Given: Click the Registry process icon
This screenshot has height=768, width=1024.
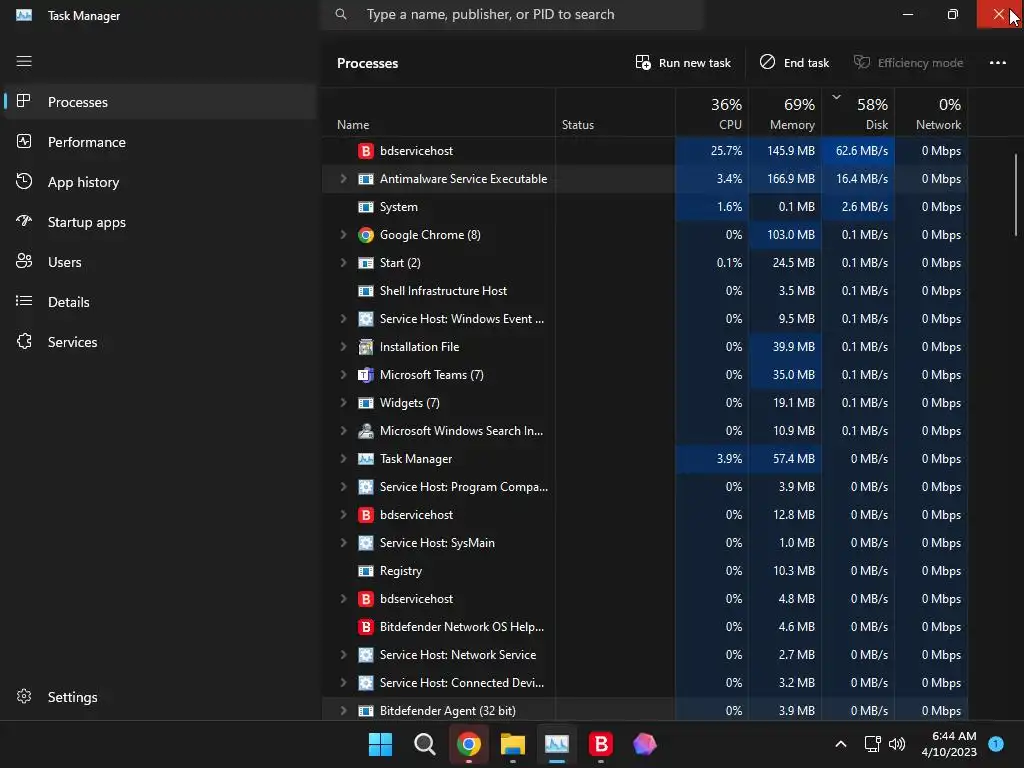Looking at the screenshot, I should pyautogui.click(x=366, y=571).
